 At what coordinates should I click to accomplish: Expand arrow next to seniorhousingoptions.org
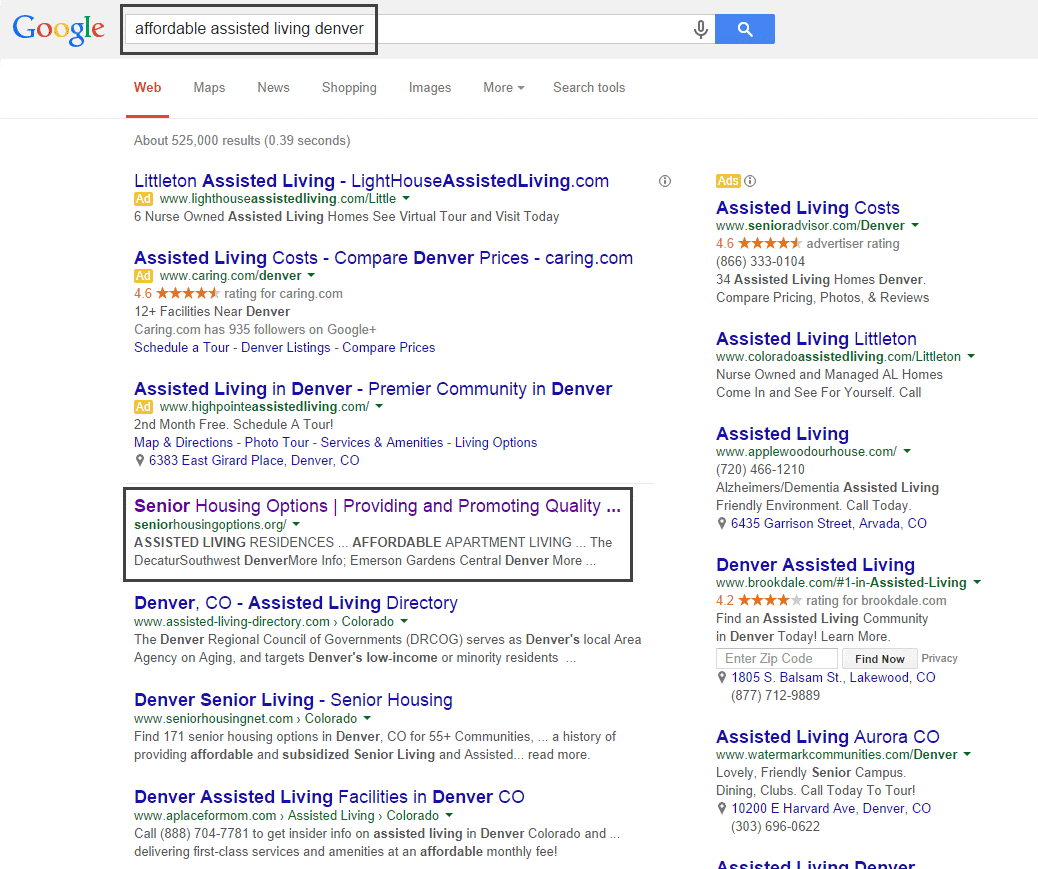click(297, 524)
